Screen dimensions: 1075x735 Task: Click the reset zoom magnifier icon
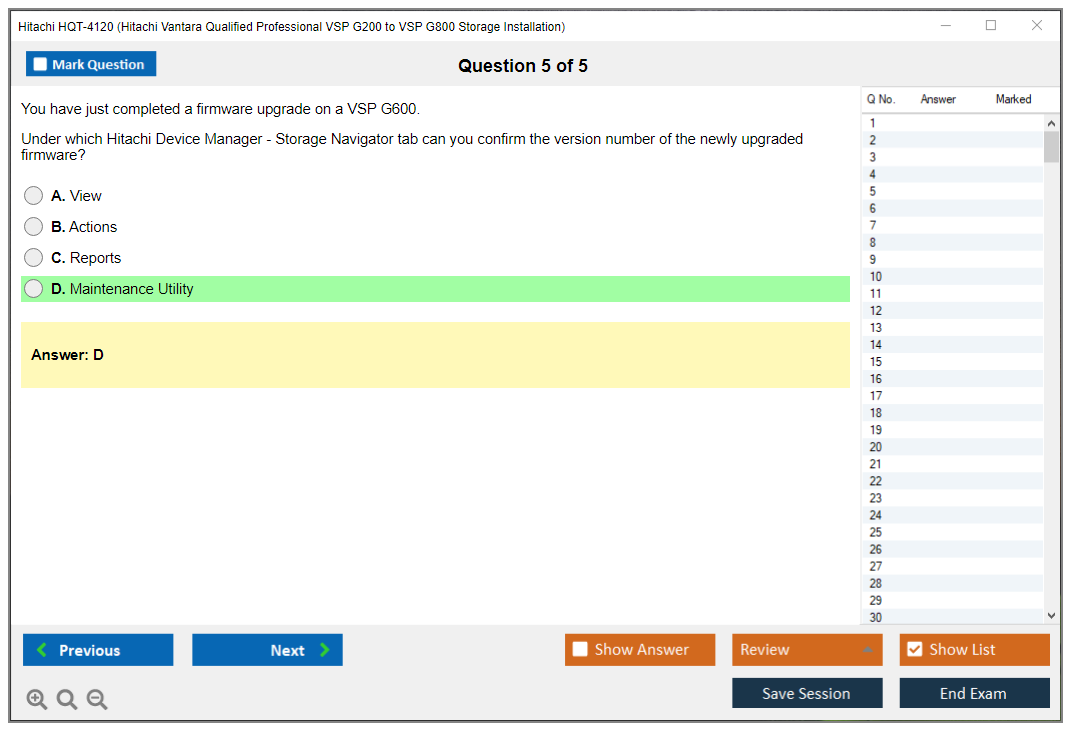[x=67, y=700]
